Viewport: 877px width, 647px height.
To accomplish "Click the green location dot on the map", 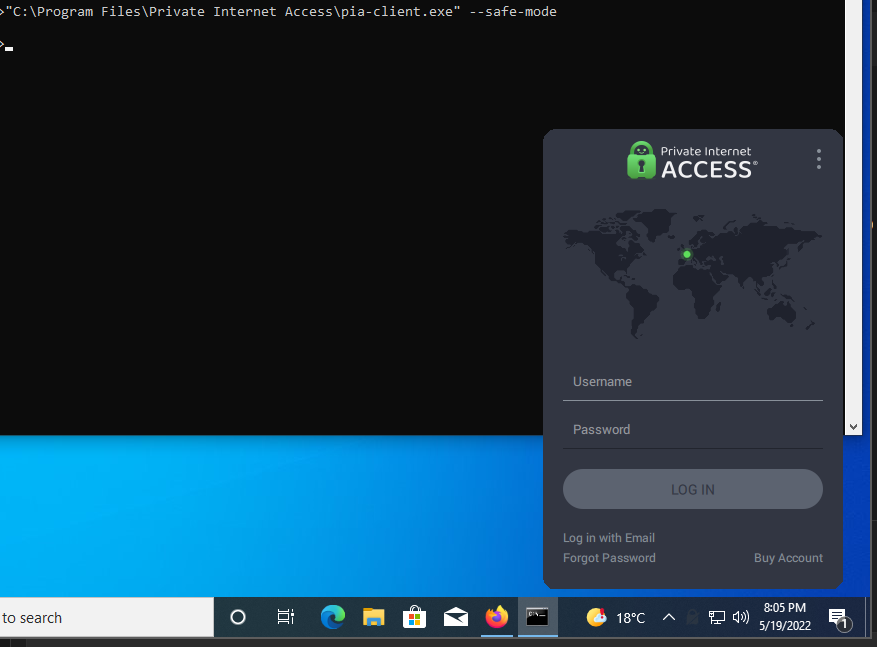I will [x=687, y=254].
